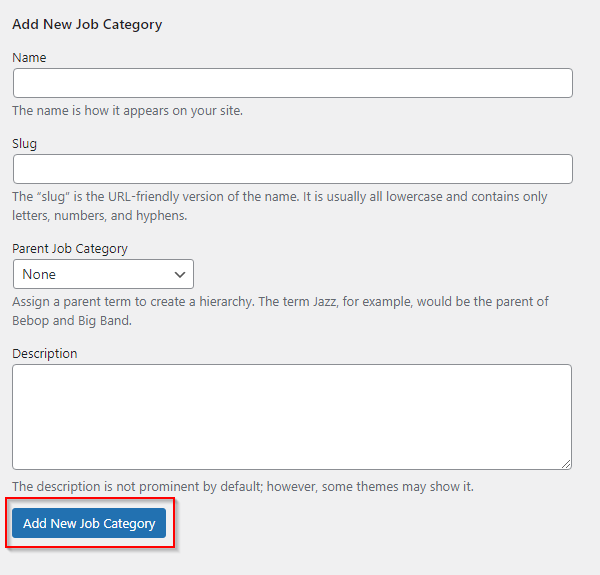Click the 'Add New Job Category' heading

click(87, 24)
